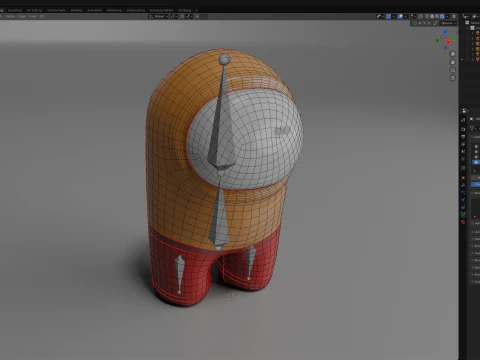
Task: Open the pivot point dropdown
Action: click(174, 16)
